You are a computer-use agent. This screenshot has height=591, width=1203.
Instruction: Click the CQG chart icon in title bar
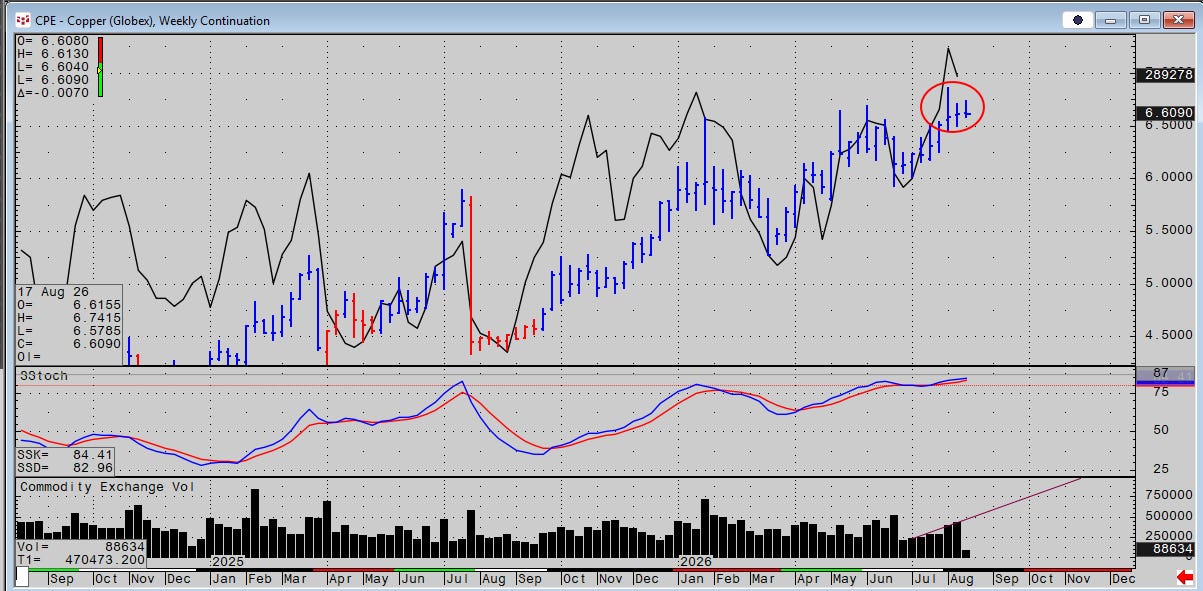[x=23, y=19]
